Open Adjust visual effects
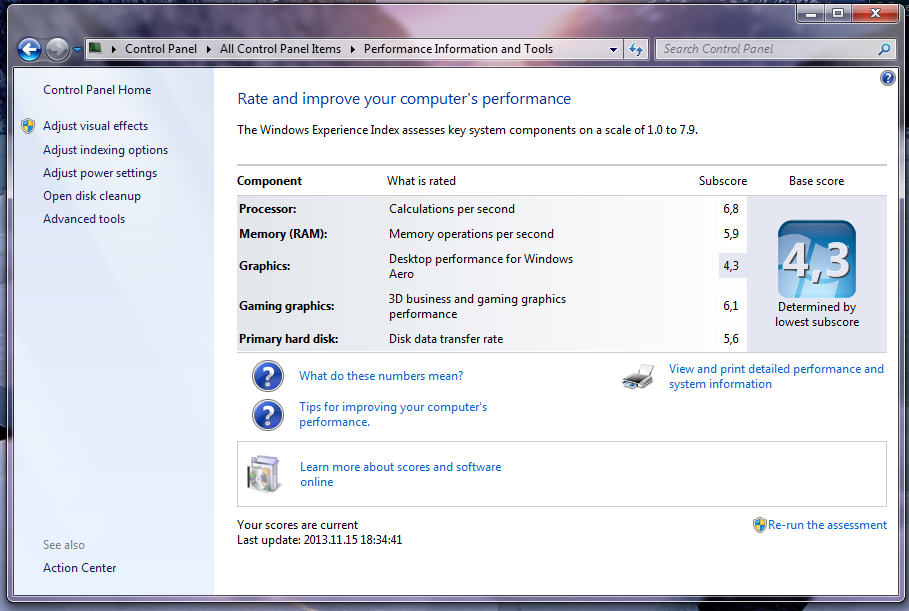Viewport: 909px width, 611px height. [95, 126]
